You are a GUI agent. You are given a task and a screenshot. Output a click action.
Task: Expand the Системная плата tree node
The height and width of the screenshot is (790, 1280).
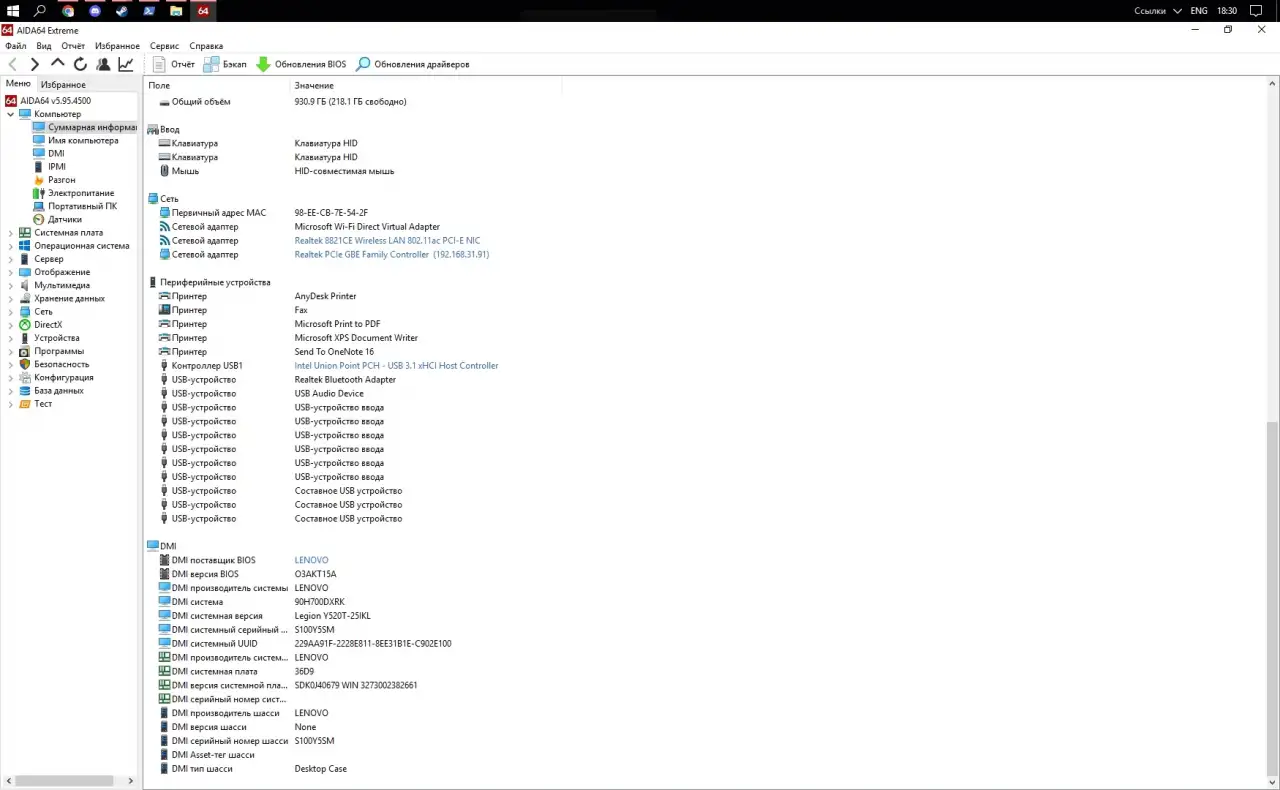click(11, 233)
